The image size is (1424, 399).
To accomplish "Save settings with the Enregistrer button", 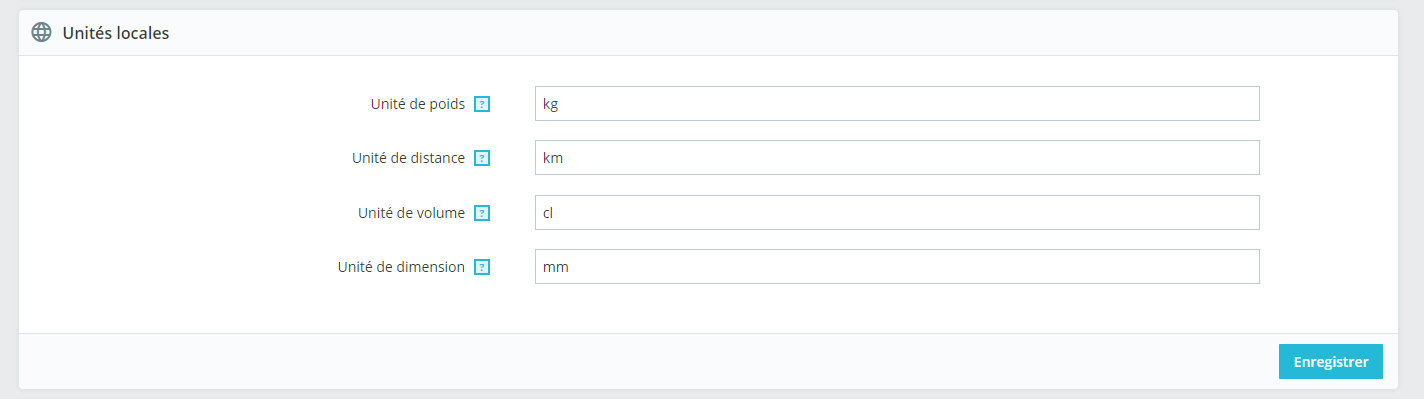I will pyautogui.click(x=1330, y=362).
